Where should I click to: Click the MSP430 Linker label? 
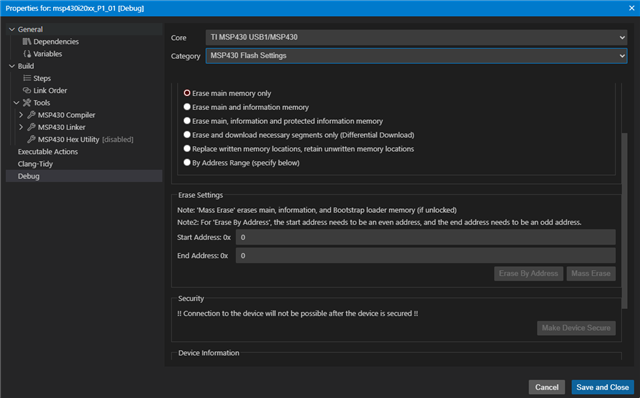pos(62,127)
